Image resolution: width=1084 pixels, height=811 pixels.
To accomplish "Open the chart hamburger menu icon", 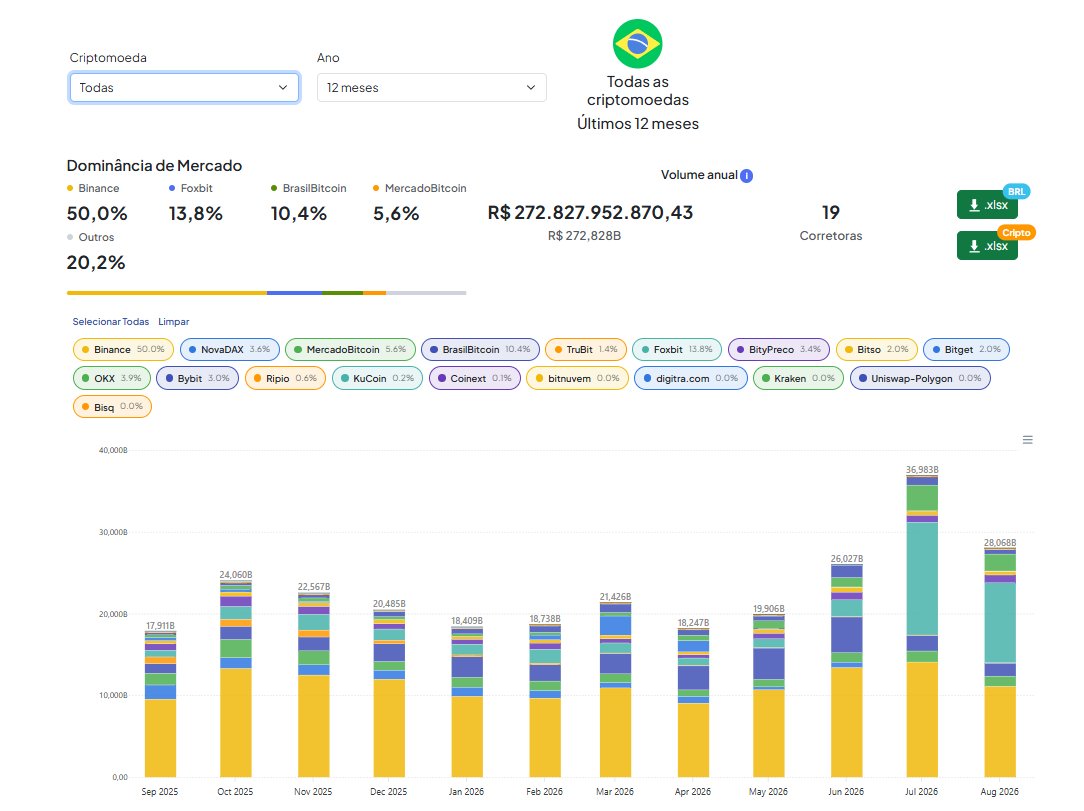I will tap(1027, 440).
